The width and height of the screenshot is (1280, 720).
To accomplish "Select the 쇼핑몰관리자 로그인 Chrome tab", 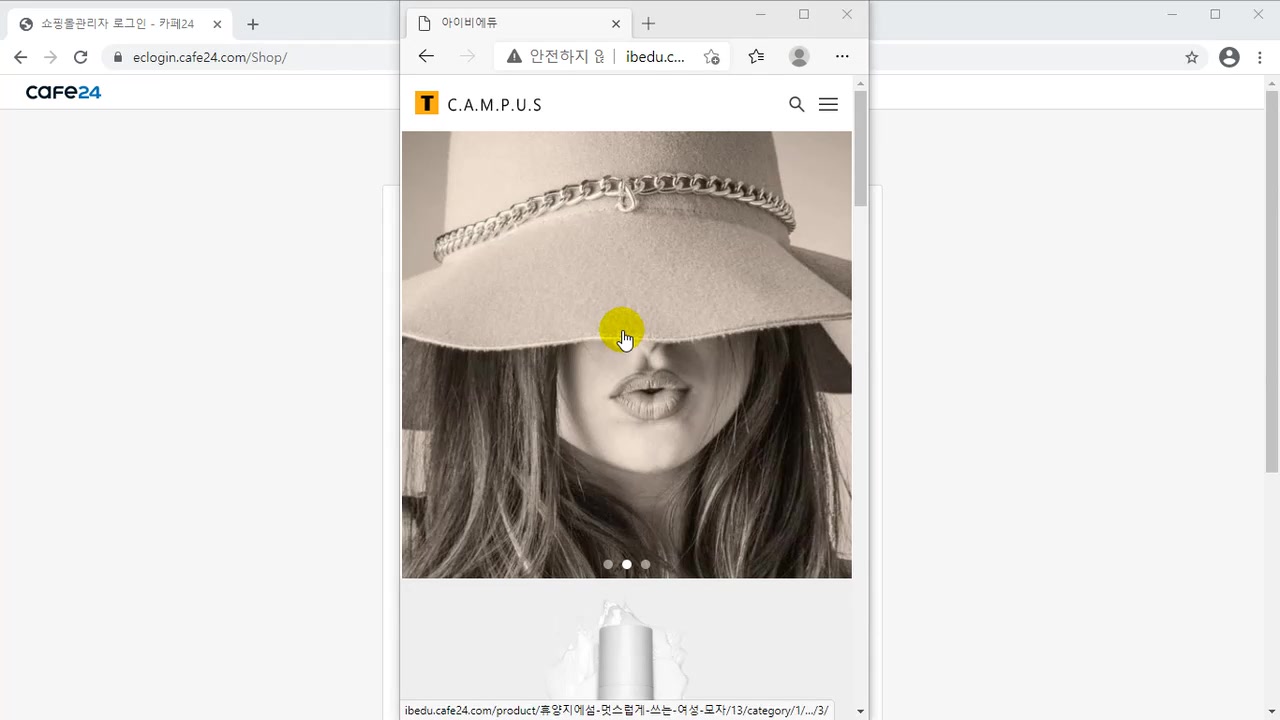I will 115,23.
